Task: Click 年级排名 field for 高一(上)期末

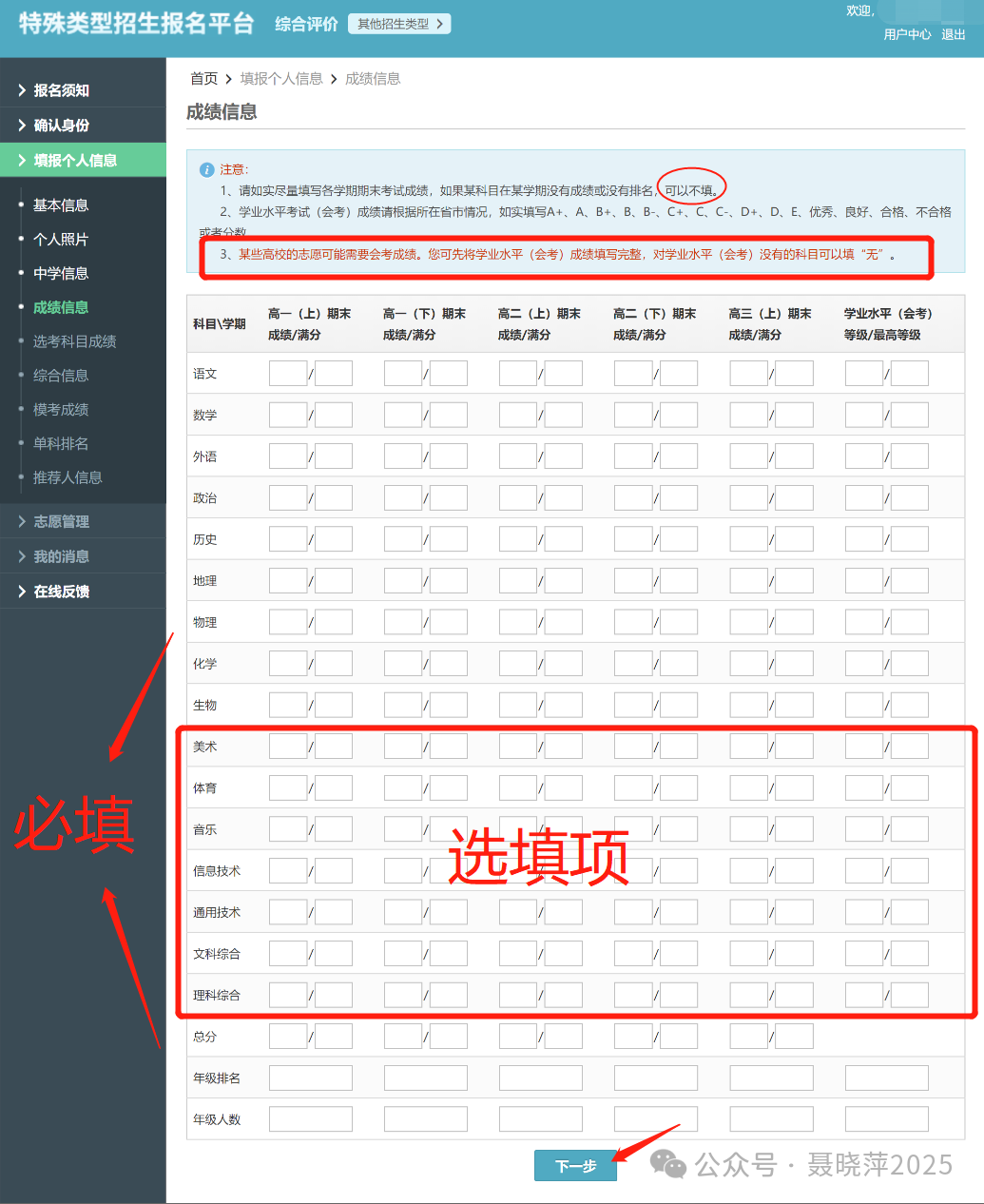Action: tap(311, 1078)
